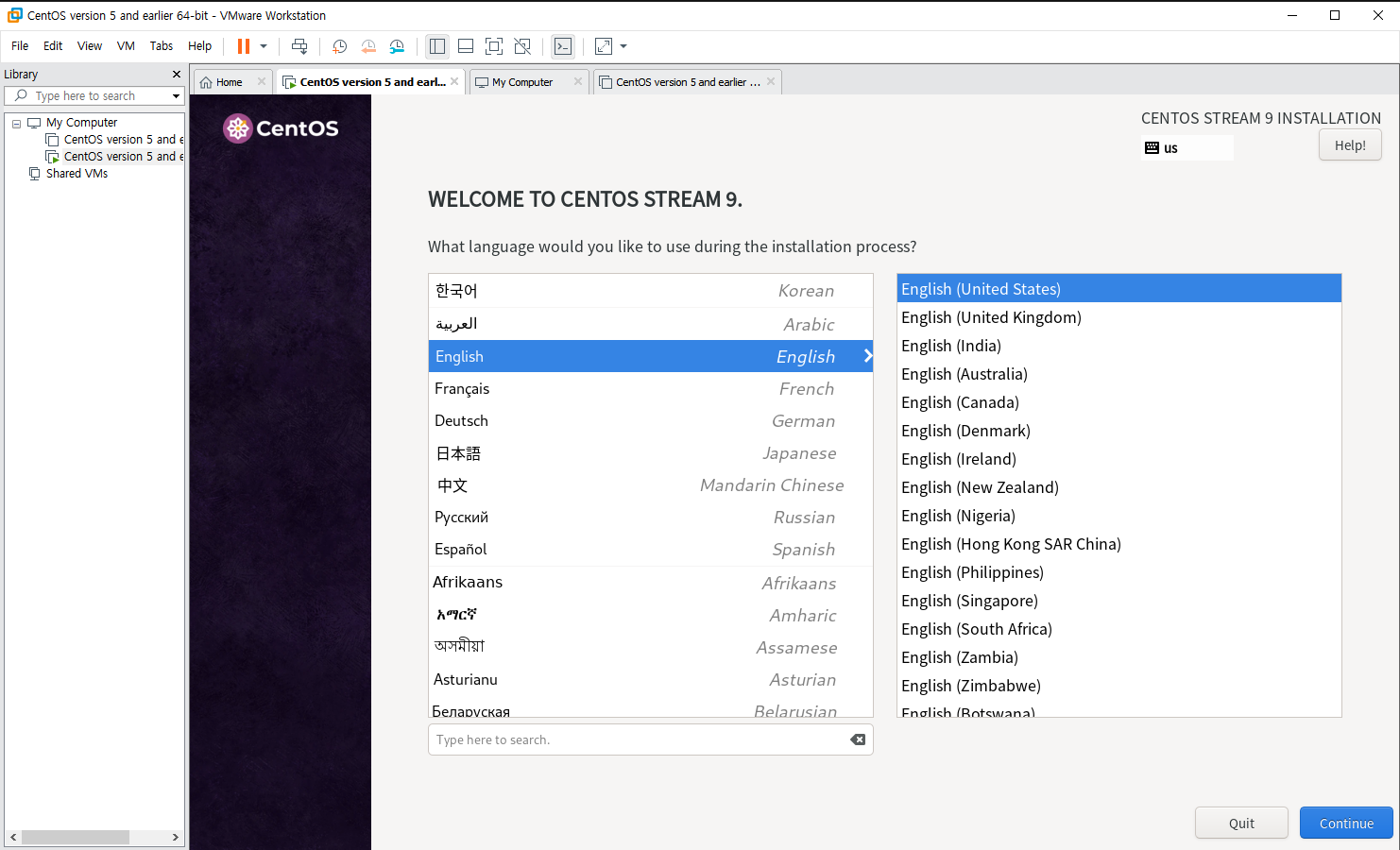Select Français in the language list

tap(650, 388)
